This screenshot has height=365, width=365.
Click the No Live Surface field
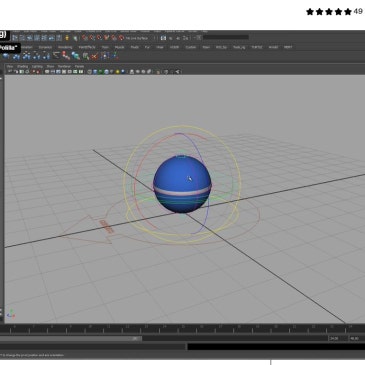click(x=137, y=38)
